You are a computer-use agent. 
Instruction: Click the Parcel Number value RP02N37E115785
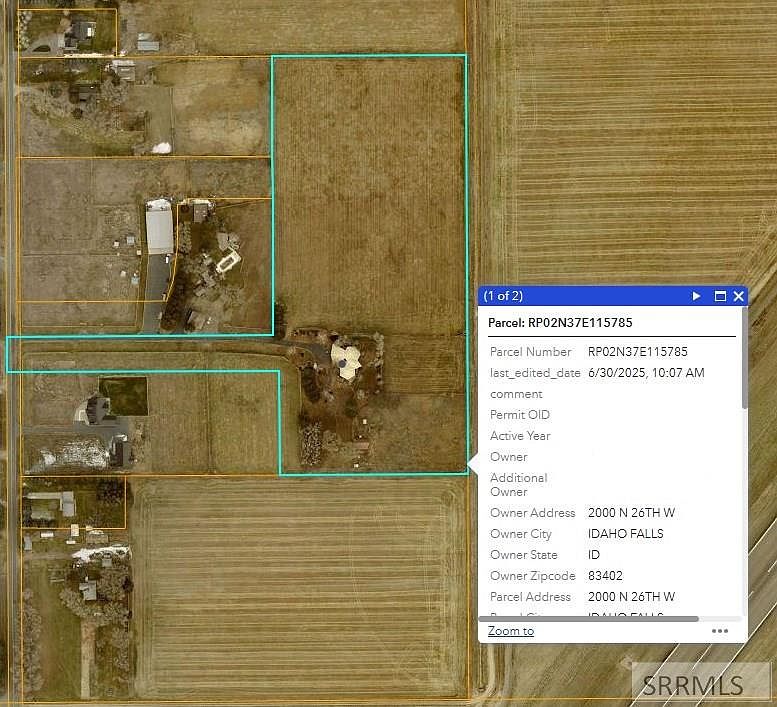[x=637, y=352]
